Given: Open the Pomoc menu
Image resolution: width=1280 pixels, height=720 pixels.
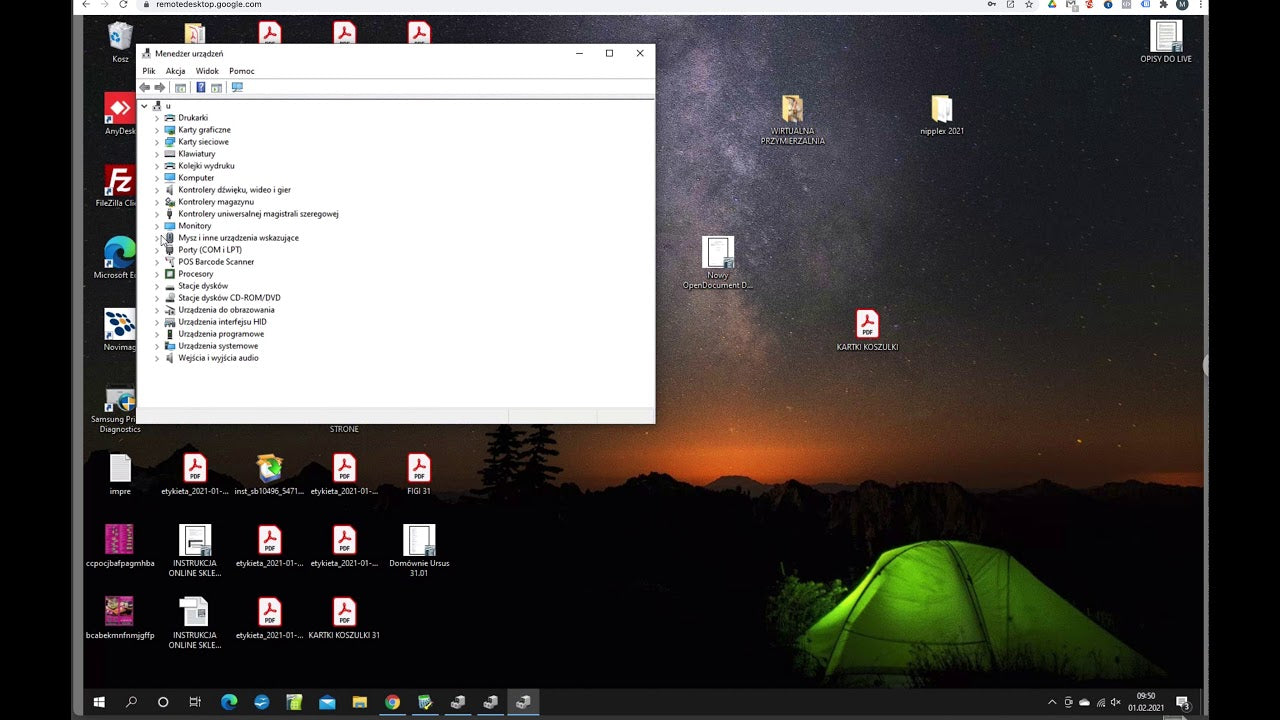Looking at the screenshot, I should pos(242,71).
